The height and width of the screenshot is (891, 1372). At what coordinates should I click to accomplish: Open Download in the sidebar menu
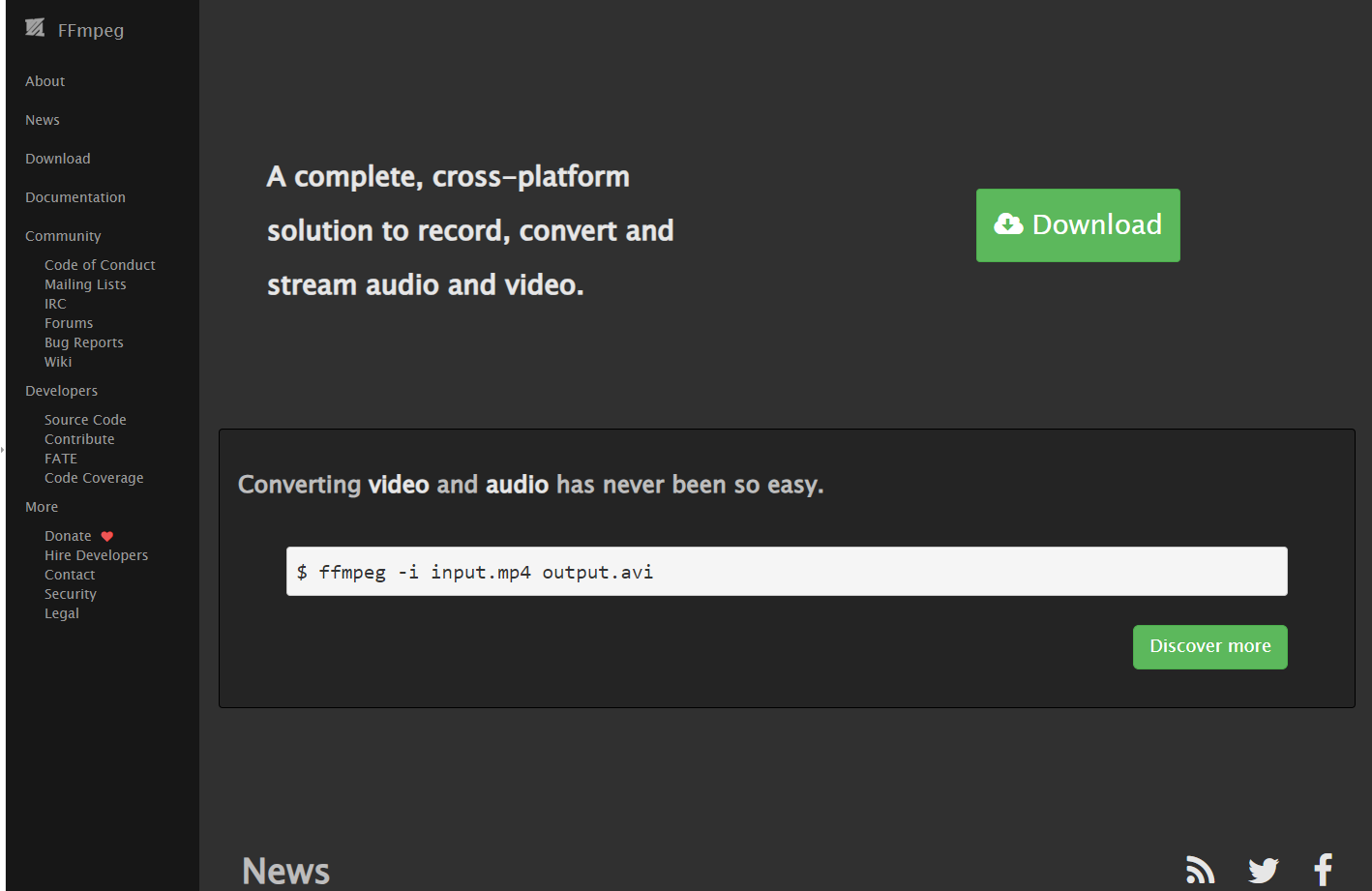tap(58, 159)
